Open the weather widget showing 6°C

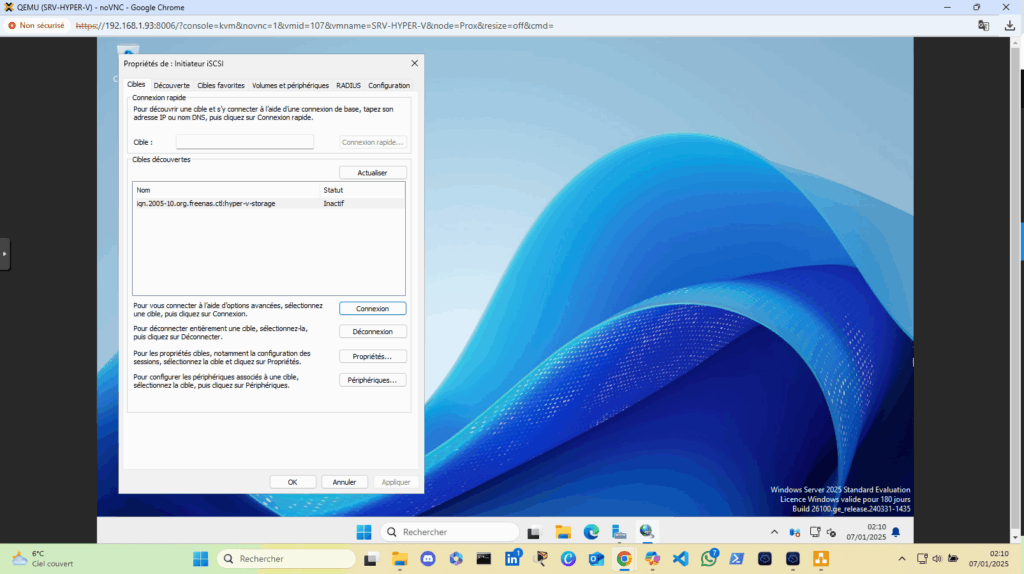(x=43, y=559)
